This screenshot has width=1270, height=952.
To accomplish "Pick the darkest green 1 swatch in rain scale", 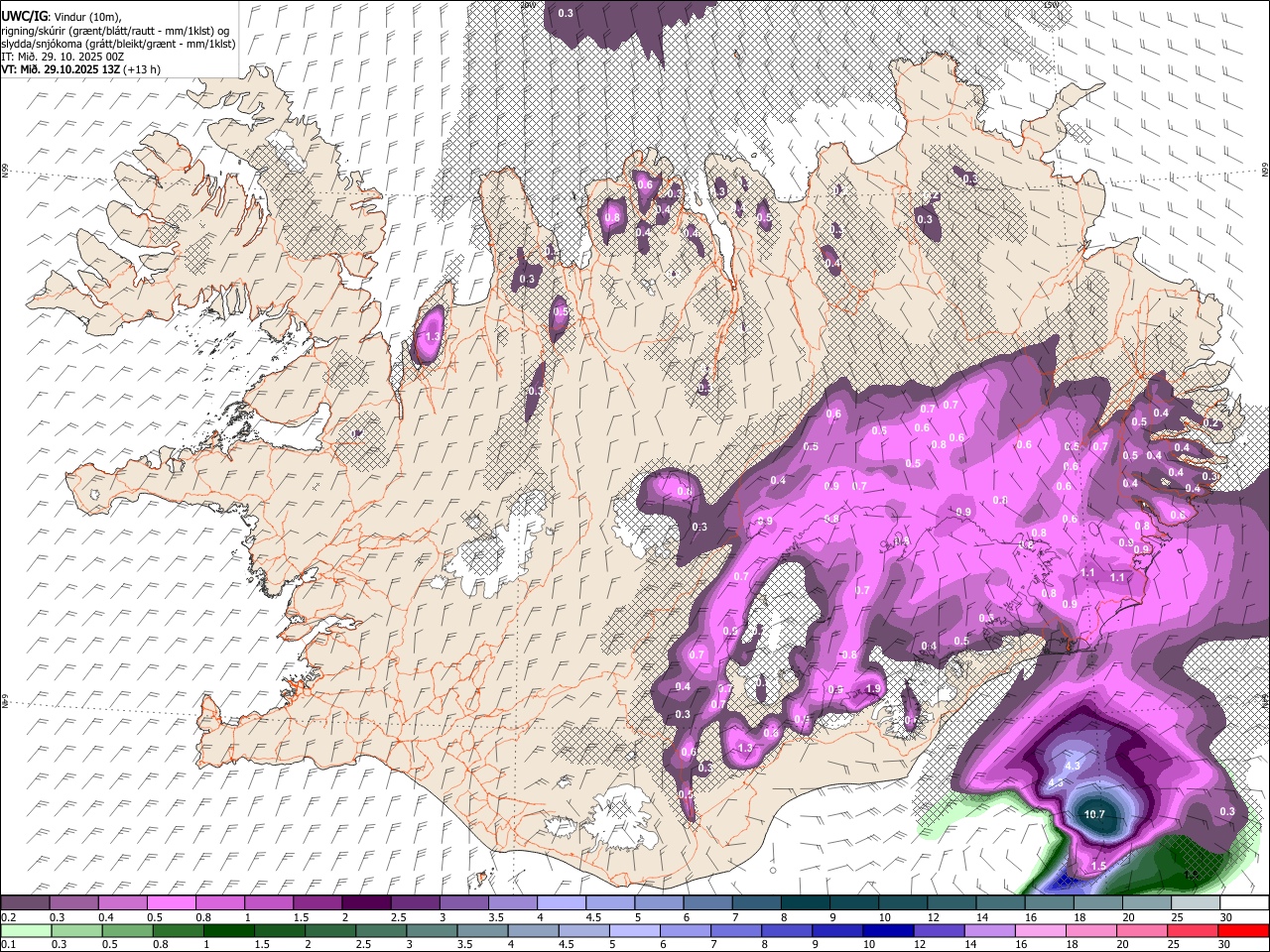I will point(229,930).
